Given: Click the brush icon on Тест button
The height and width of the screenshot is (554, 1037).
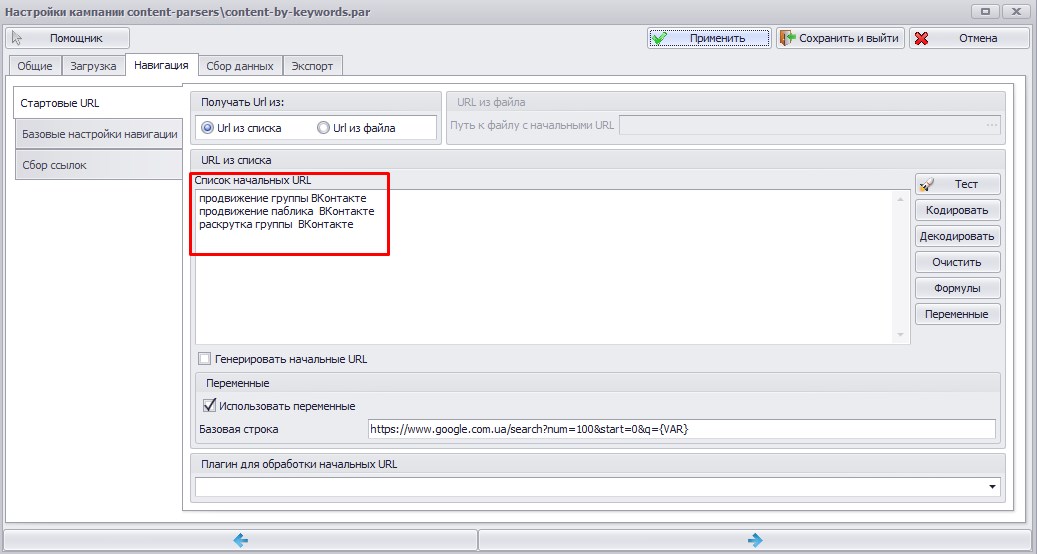Looking at the screenshot, I should click(x=927, y=184).
